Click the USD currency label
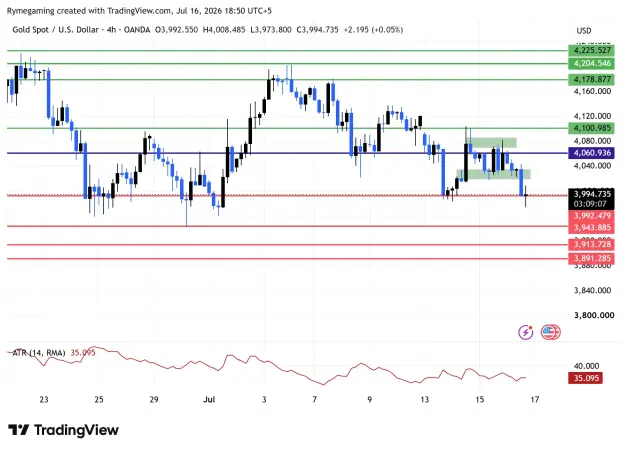625x451 pixels. (584, 31)
